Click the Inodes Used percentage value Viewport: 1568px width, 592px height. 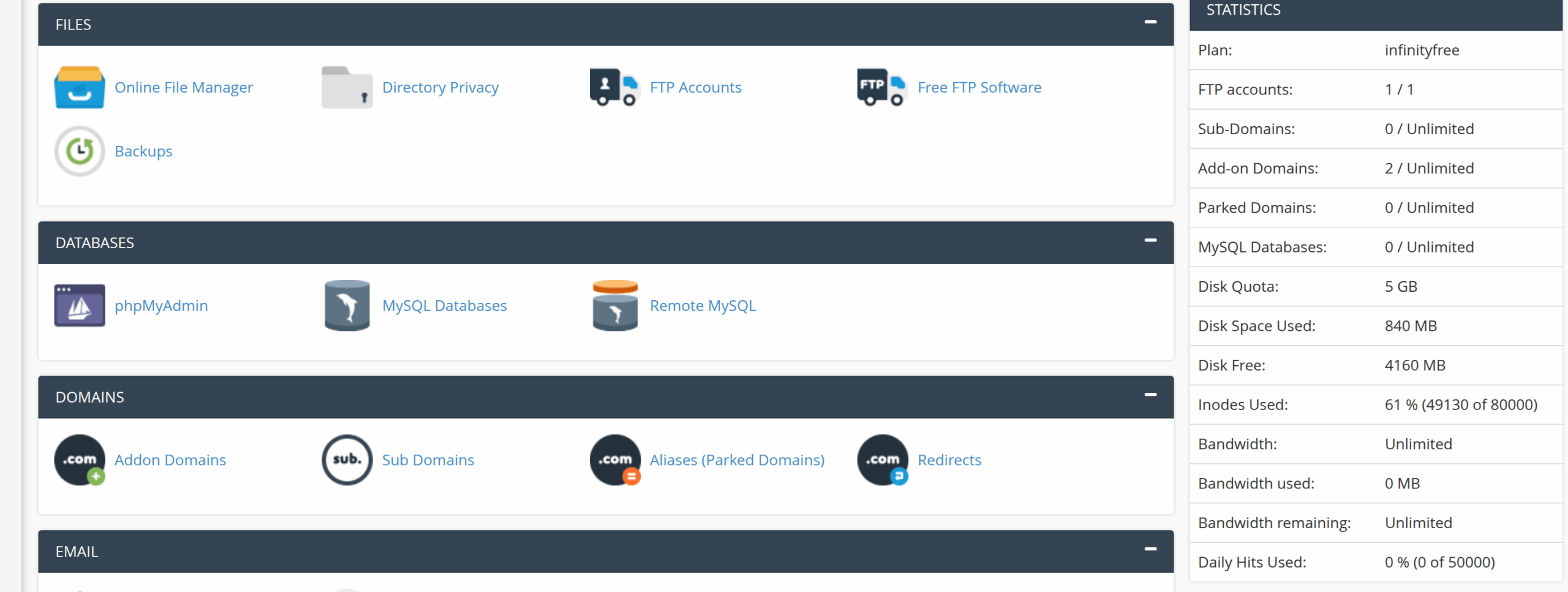1461,404
